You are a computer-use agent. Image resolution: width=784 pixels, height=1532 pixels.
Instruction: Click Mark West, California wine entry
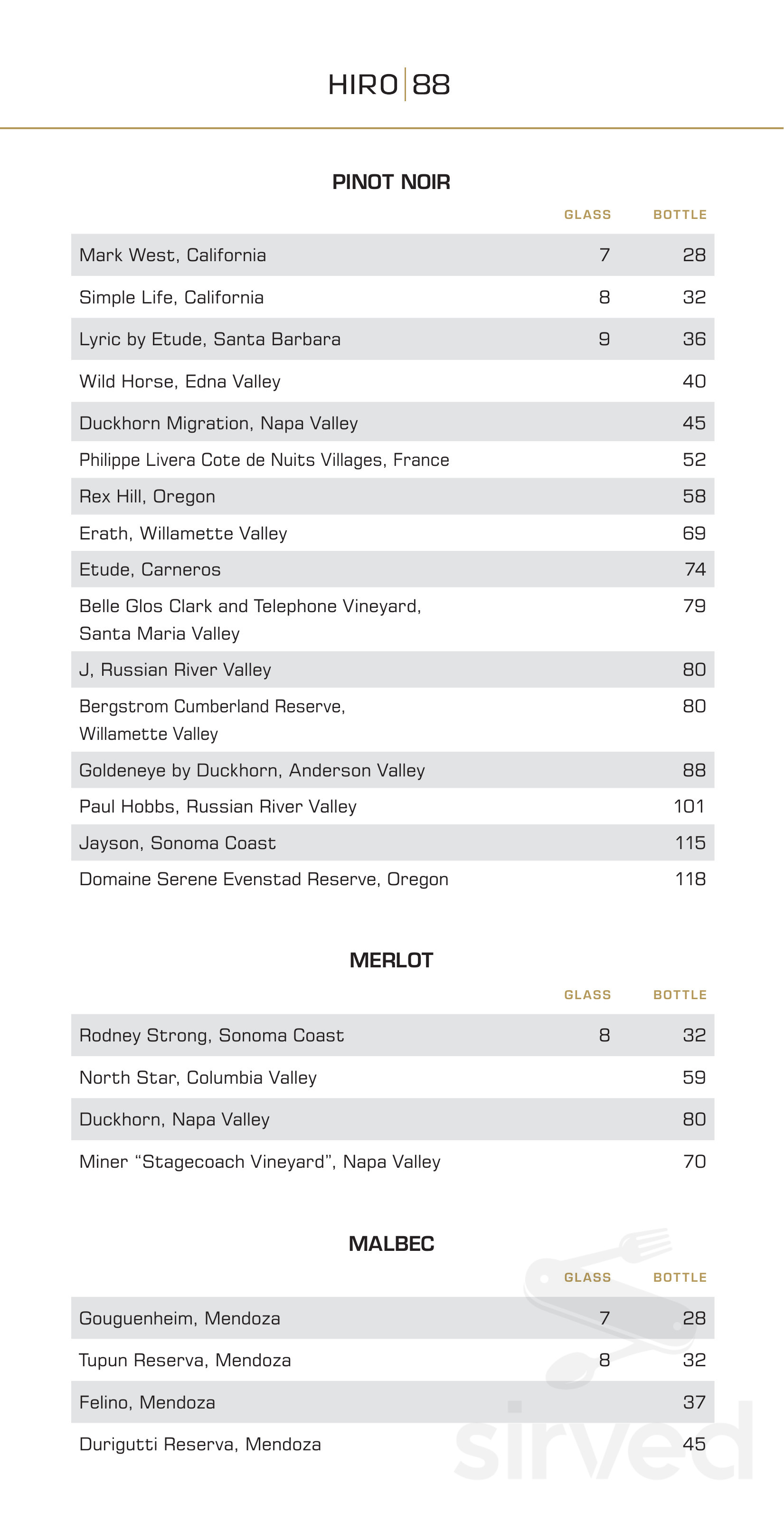click(172, 255)
